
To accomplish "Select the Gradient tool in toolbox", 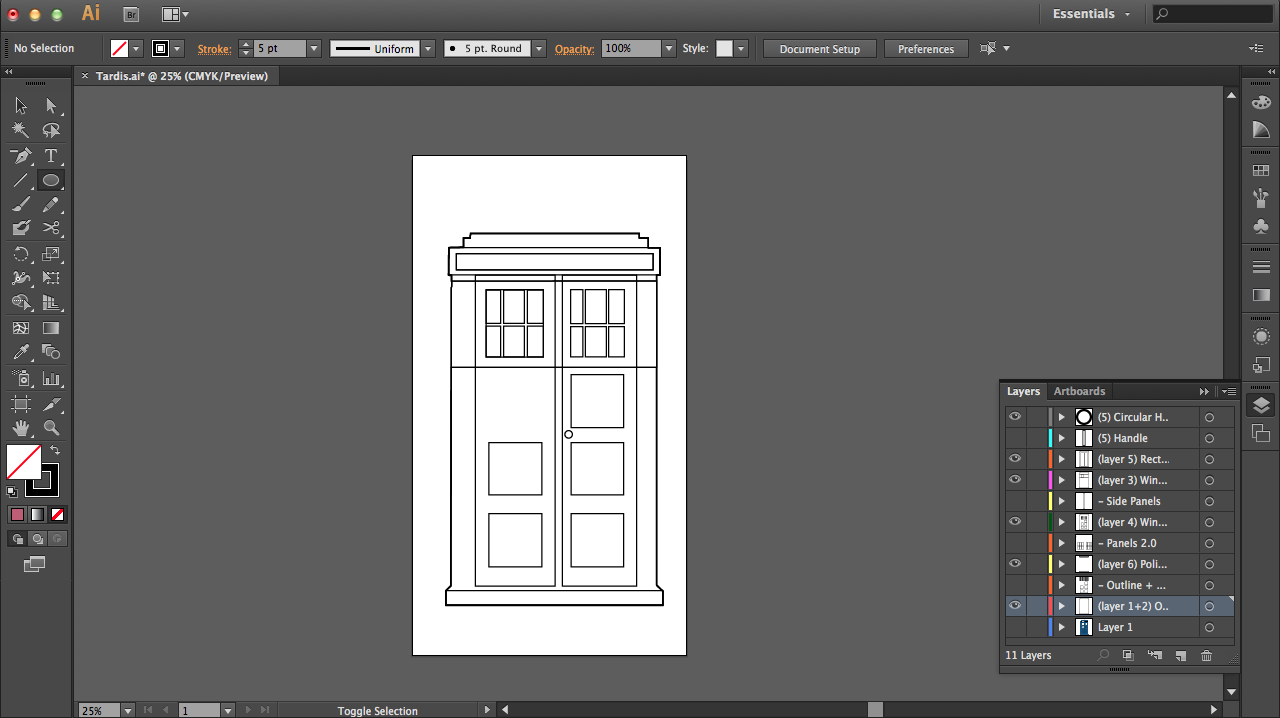I will pos(51,328).
